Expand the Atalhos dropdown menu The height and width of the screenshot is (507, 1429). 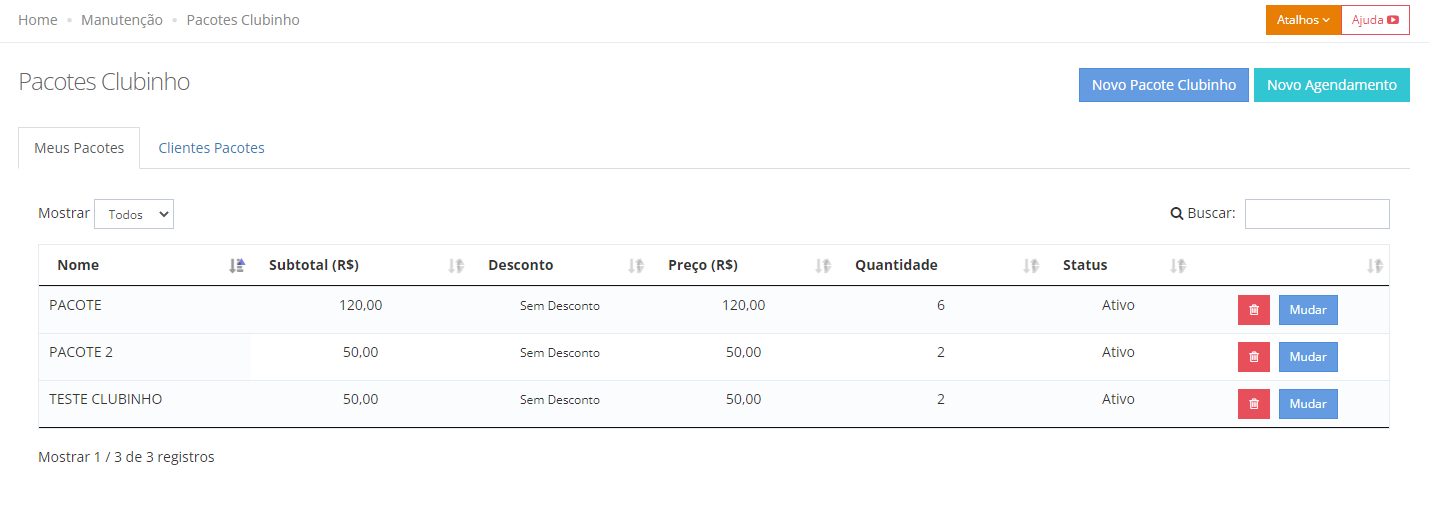(x=1303, y=20)
